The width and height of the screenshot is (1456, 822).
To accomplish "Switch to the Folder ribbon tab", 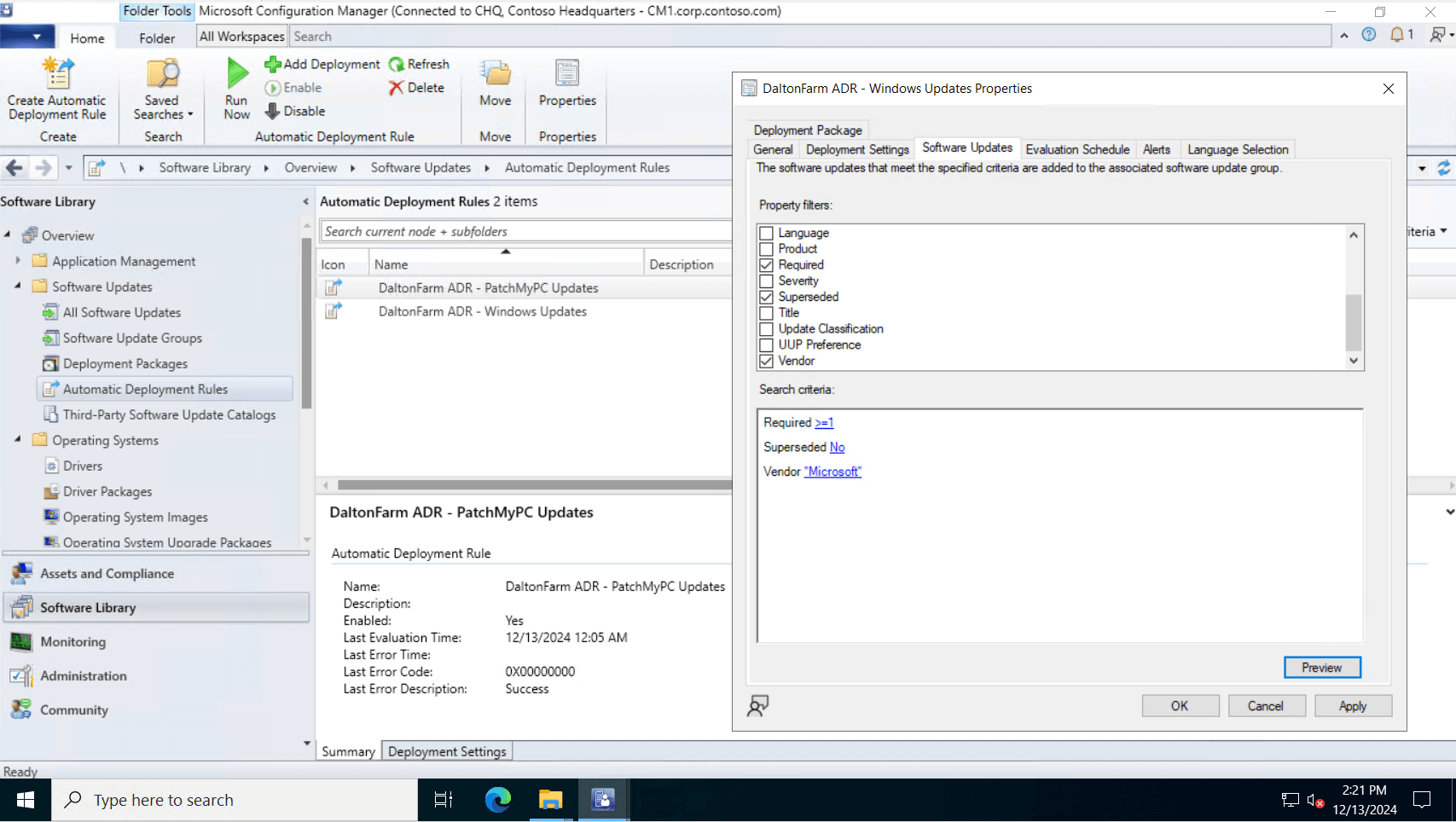I will [x=157, y=38].
